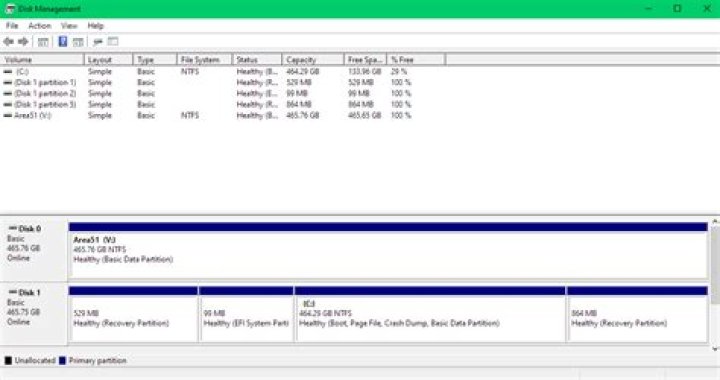
Task: Click the 465.76 GB capacity cell for Area51
Action: [303, 116]
